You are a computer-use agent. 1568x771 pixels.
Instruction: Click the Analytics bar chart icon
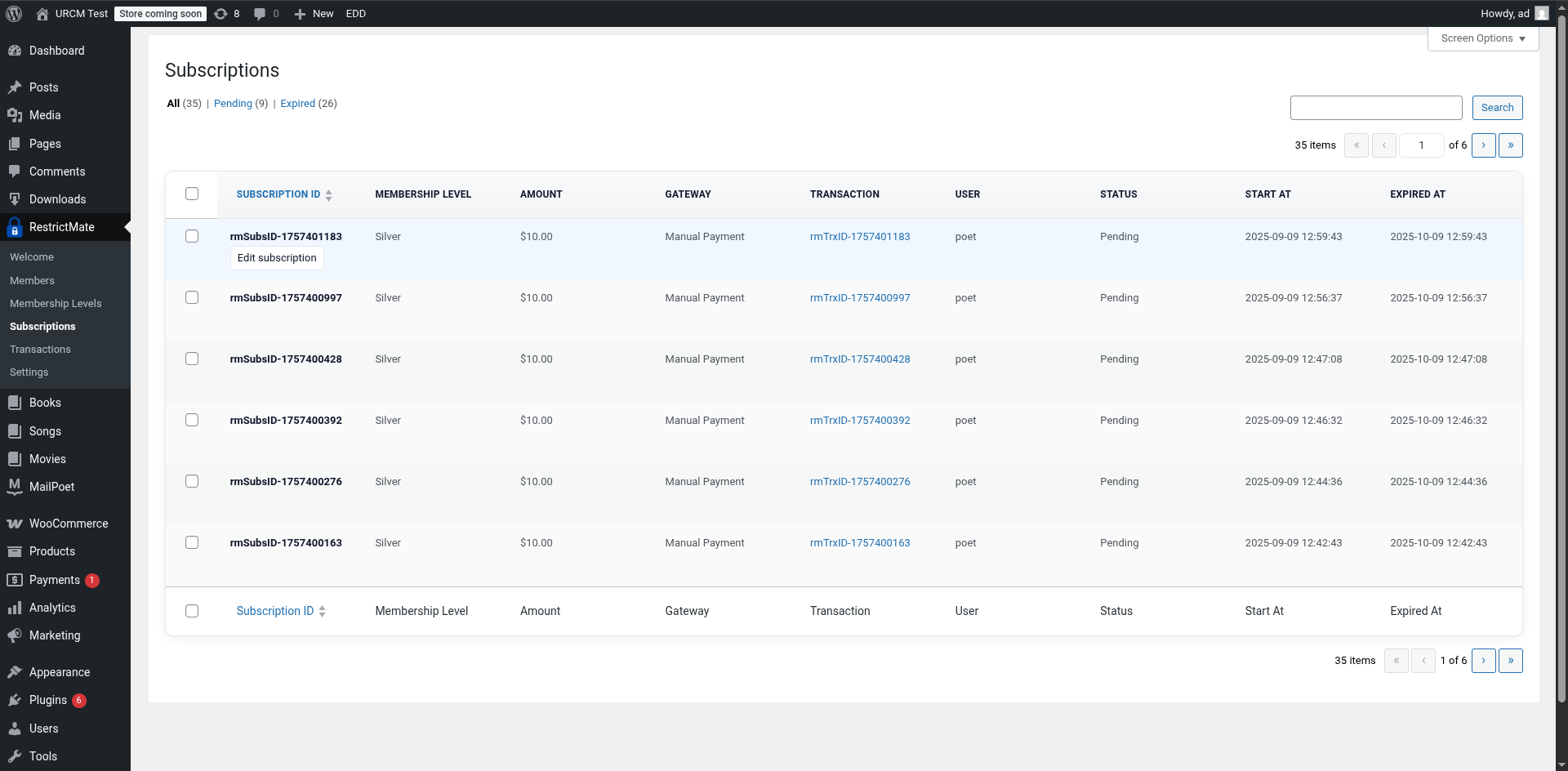click(15, 608)
